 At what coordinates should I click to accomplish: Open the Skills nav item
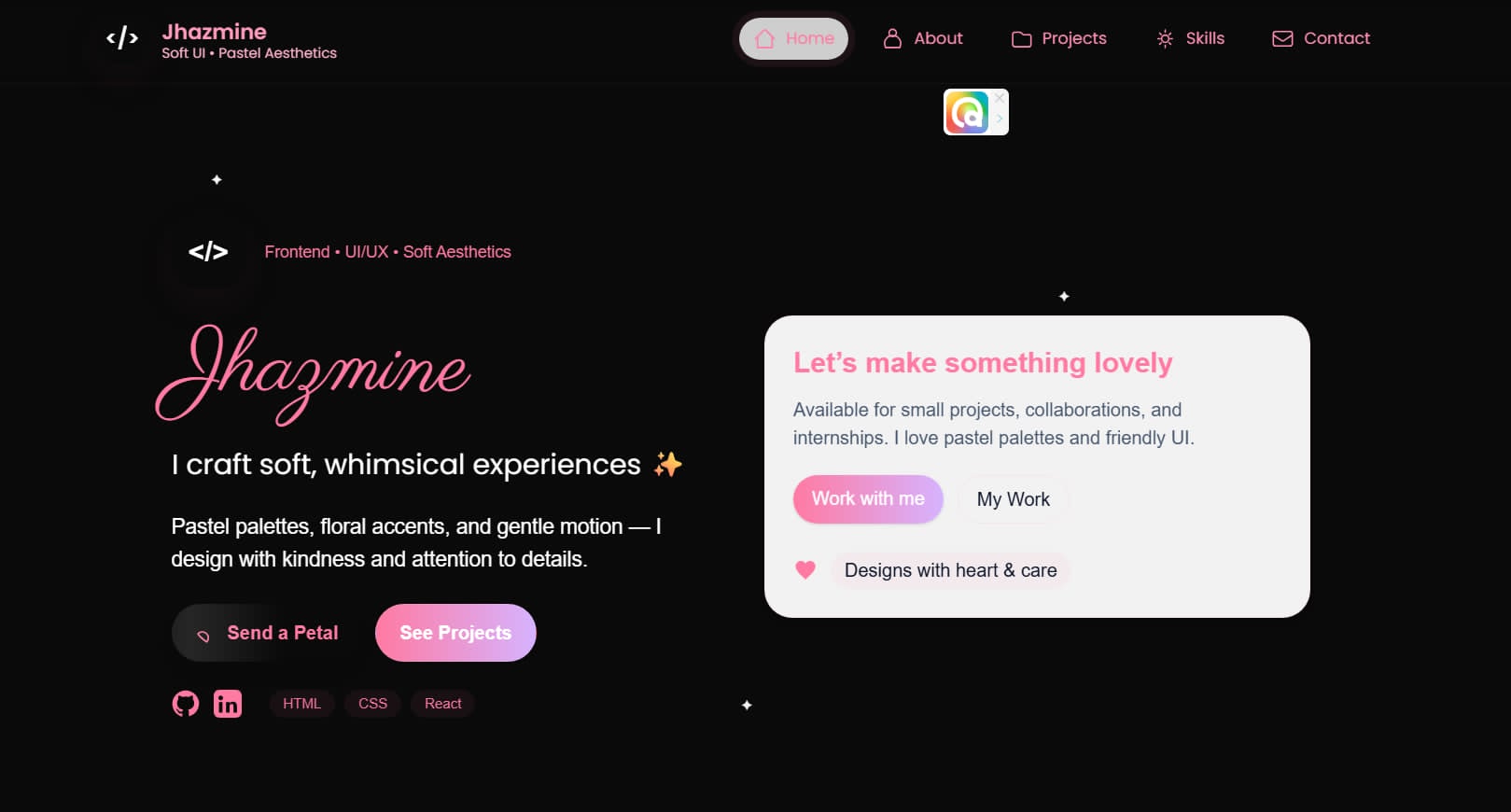point(1190,39)
